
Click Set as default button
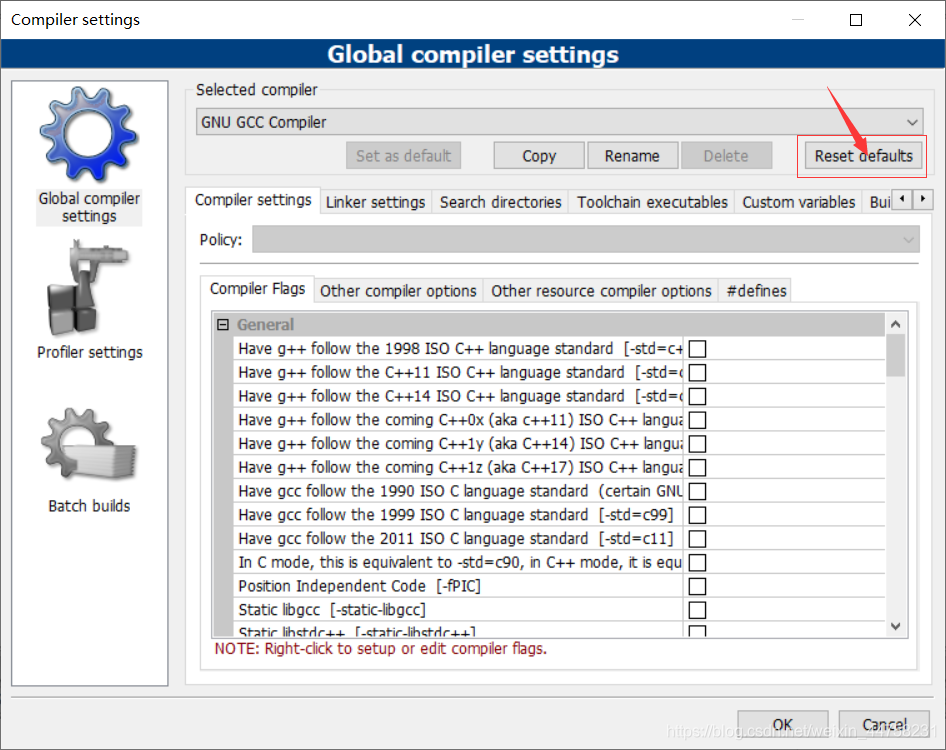point(403,156)
